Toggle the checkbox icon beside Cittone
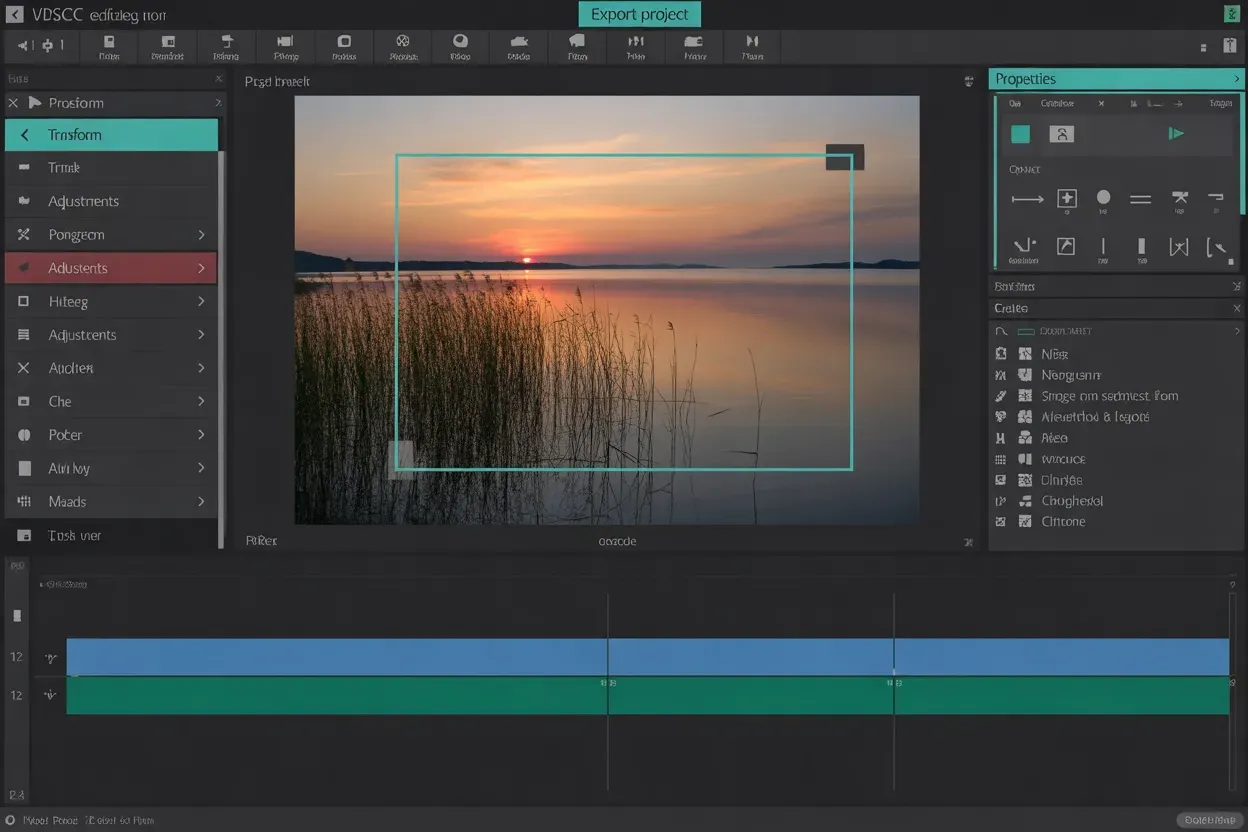 click(1025, 522)
